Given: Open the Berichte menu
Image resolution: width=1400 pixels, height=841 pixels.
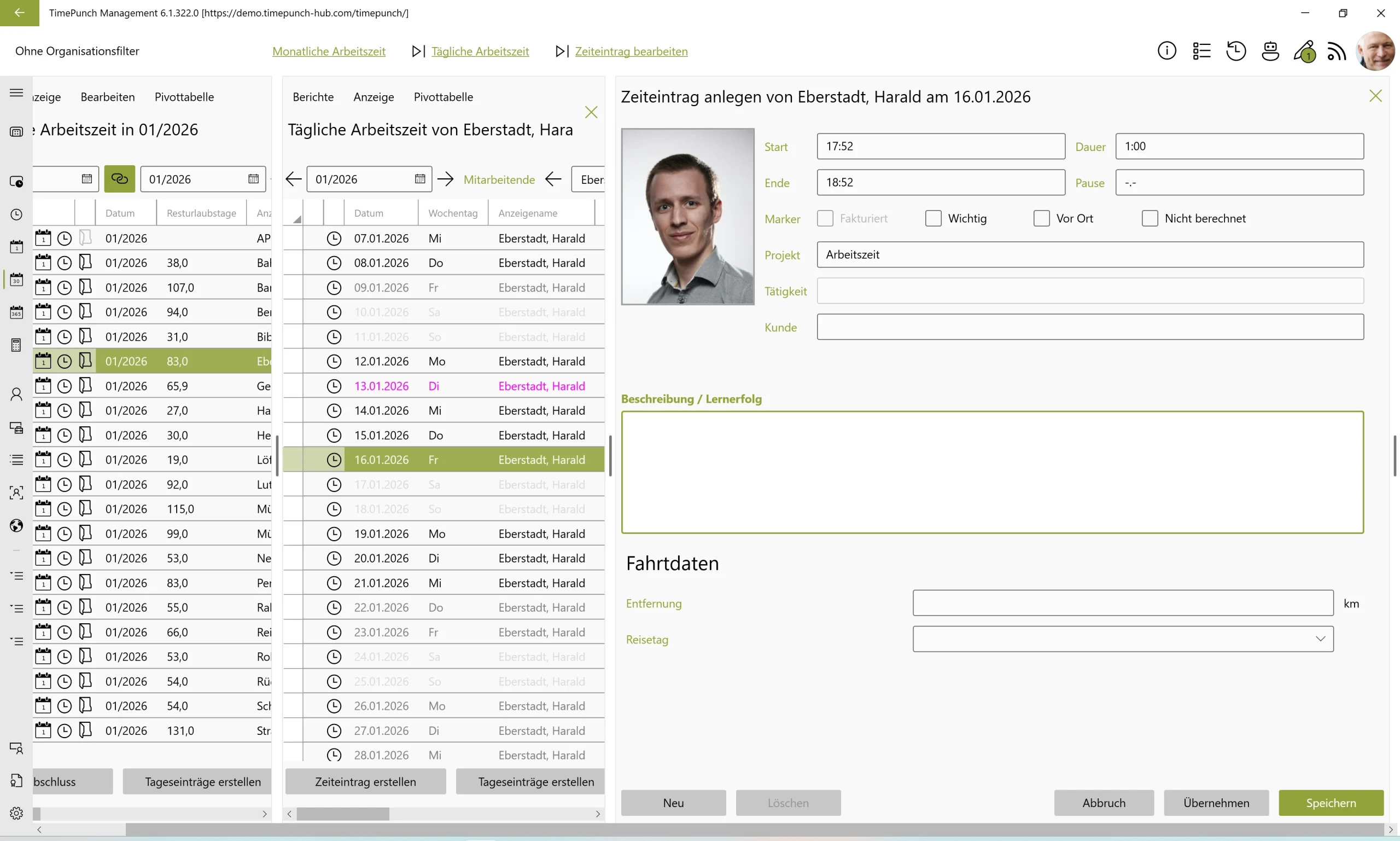Looking at the screenshot, I should point(313,97).
